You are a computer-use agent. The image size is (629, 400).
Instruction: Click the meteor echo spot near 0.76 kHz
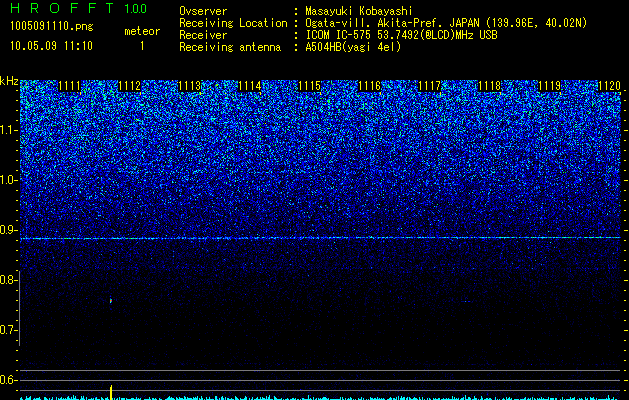[111, 300]
